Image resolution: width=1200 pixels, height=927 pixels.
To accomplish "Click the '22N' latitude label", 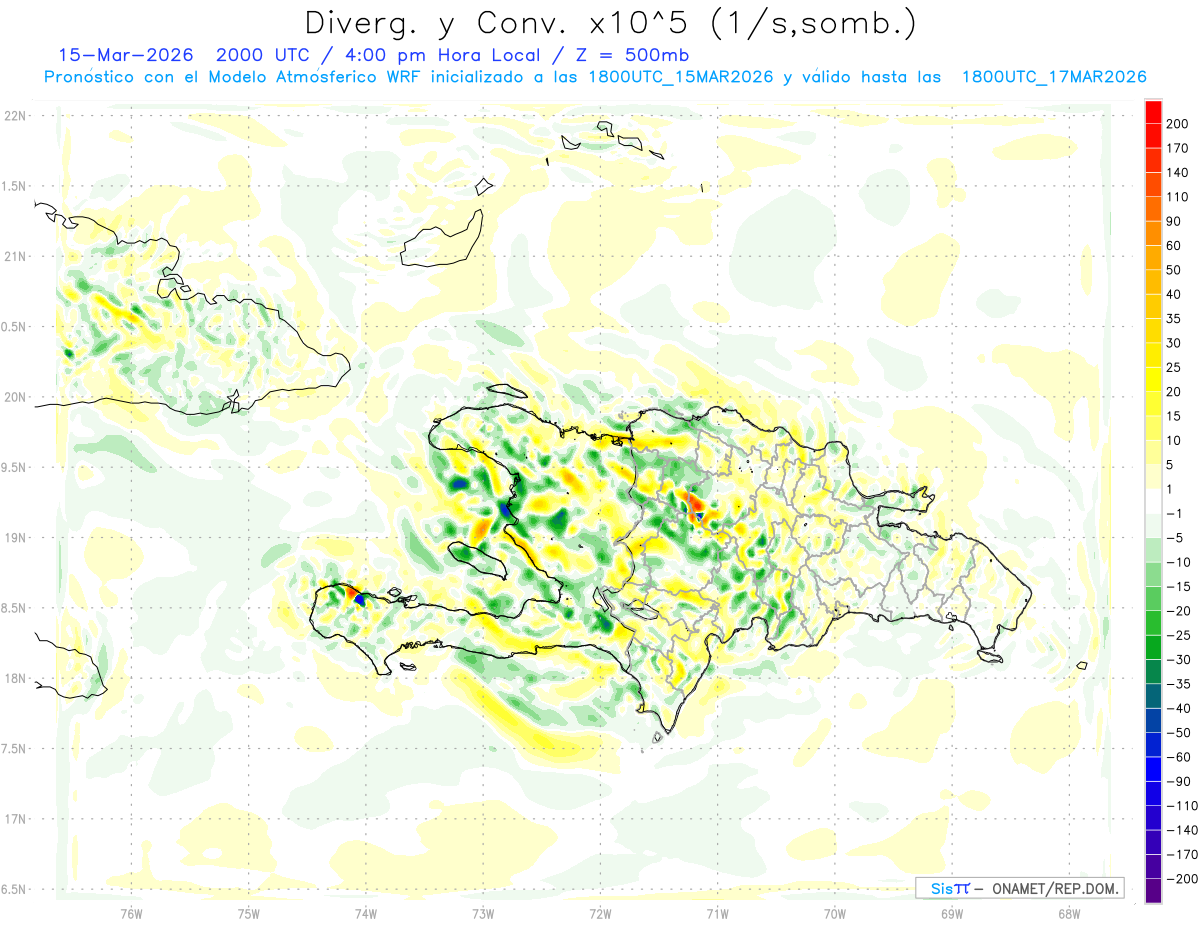I will pos(15,116).
